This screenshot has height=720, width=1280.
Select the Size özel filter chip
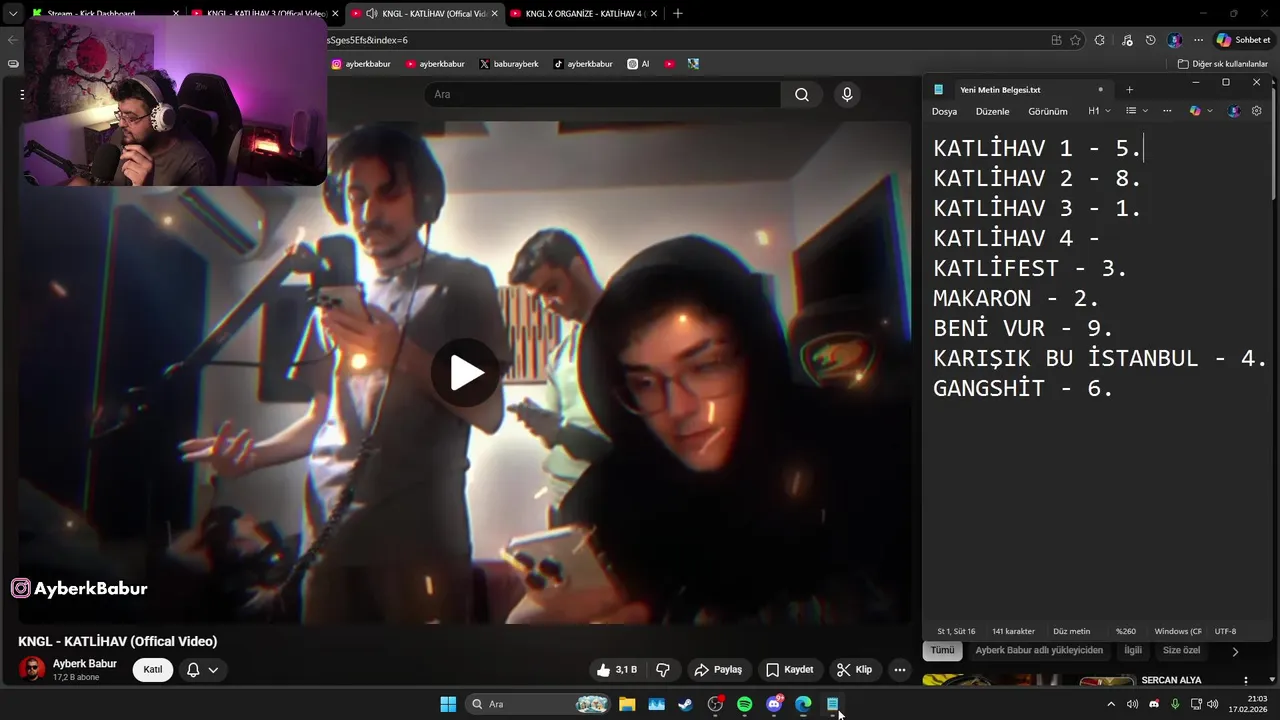(x=1181, y=650)
